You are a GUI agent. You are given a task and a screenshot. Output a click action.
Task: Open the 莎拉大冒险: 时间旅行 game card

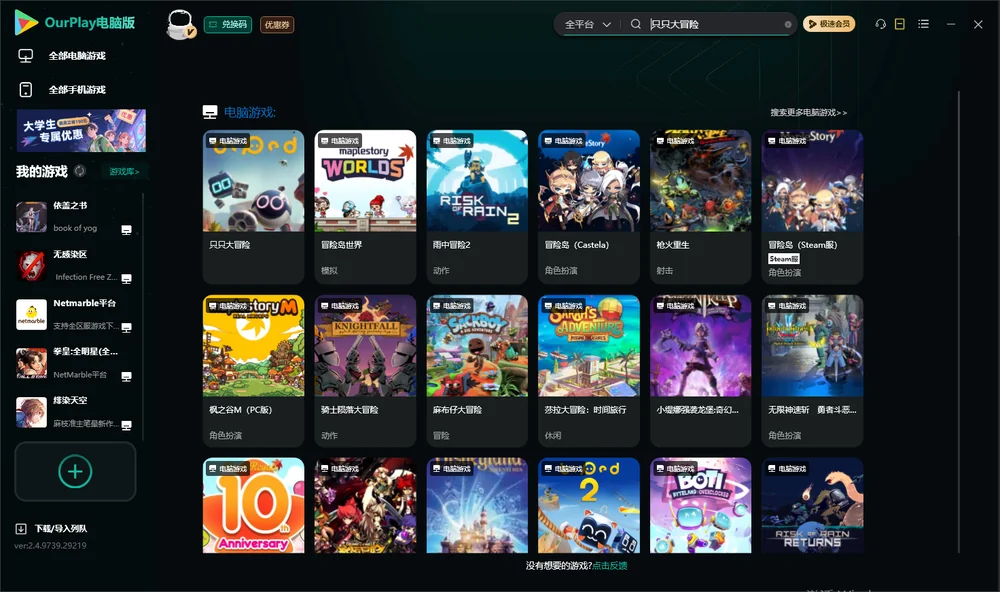tap(589, 371)
